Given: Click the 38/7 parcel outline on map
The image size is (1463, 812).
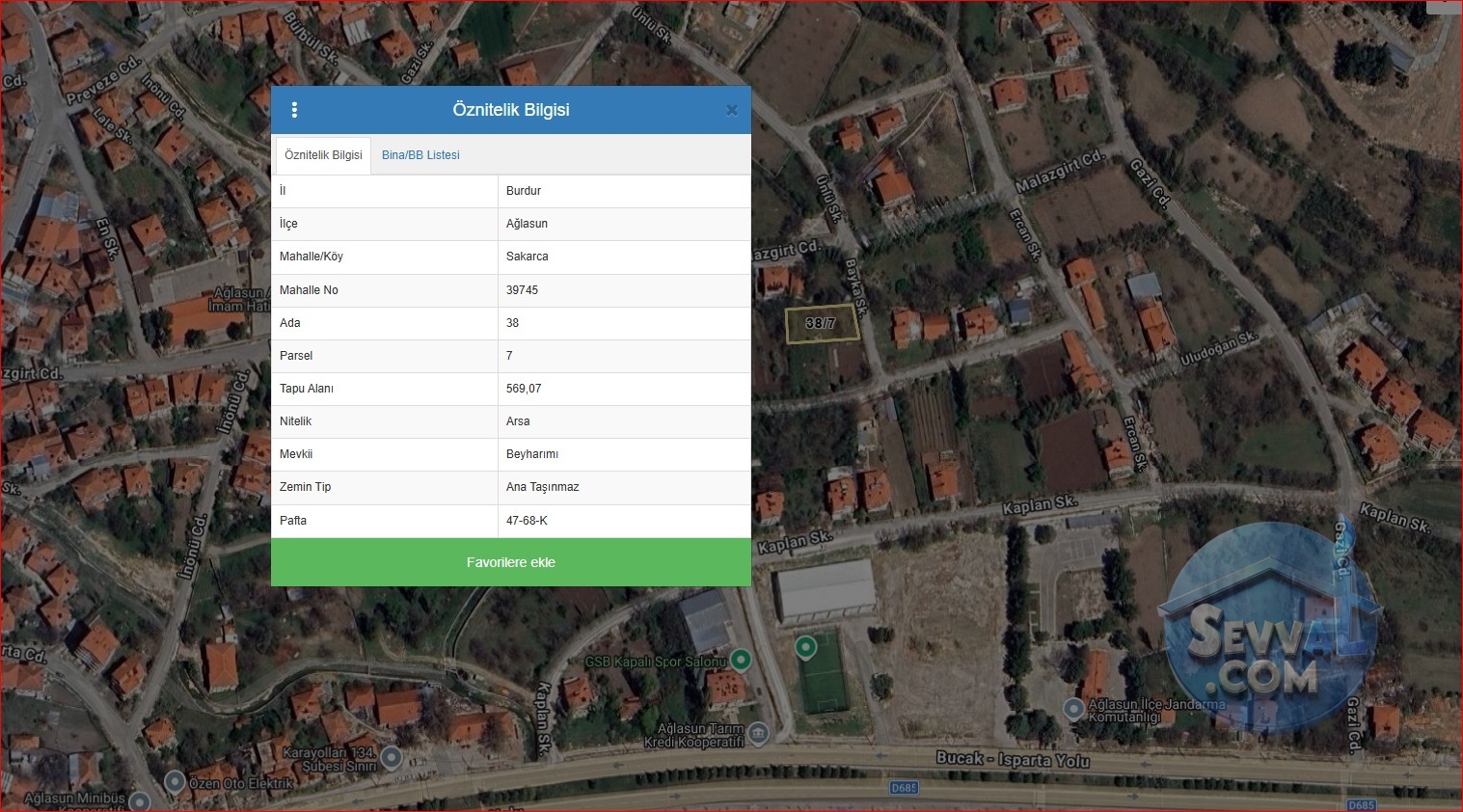Looking at the screenshot, I should point(822,325).
